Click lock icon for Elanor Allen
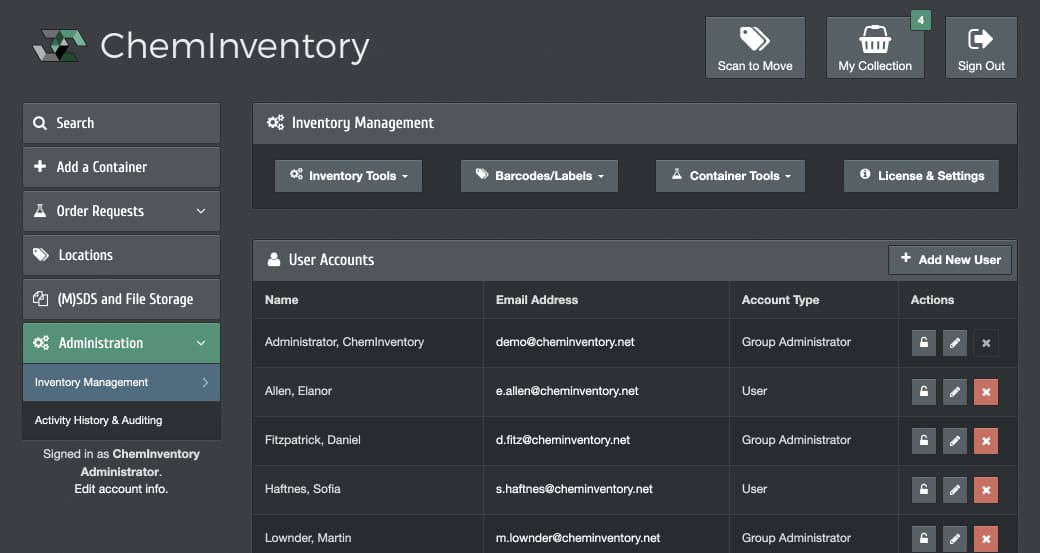 coord(923,392)
